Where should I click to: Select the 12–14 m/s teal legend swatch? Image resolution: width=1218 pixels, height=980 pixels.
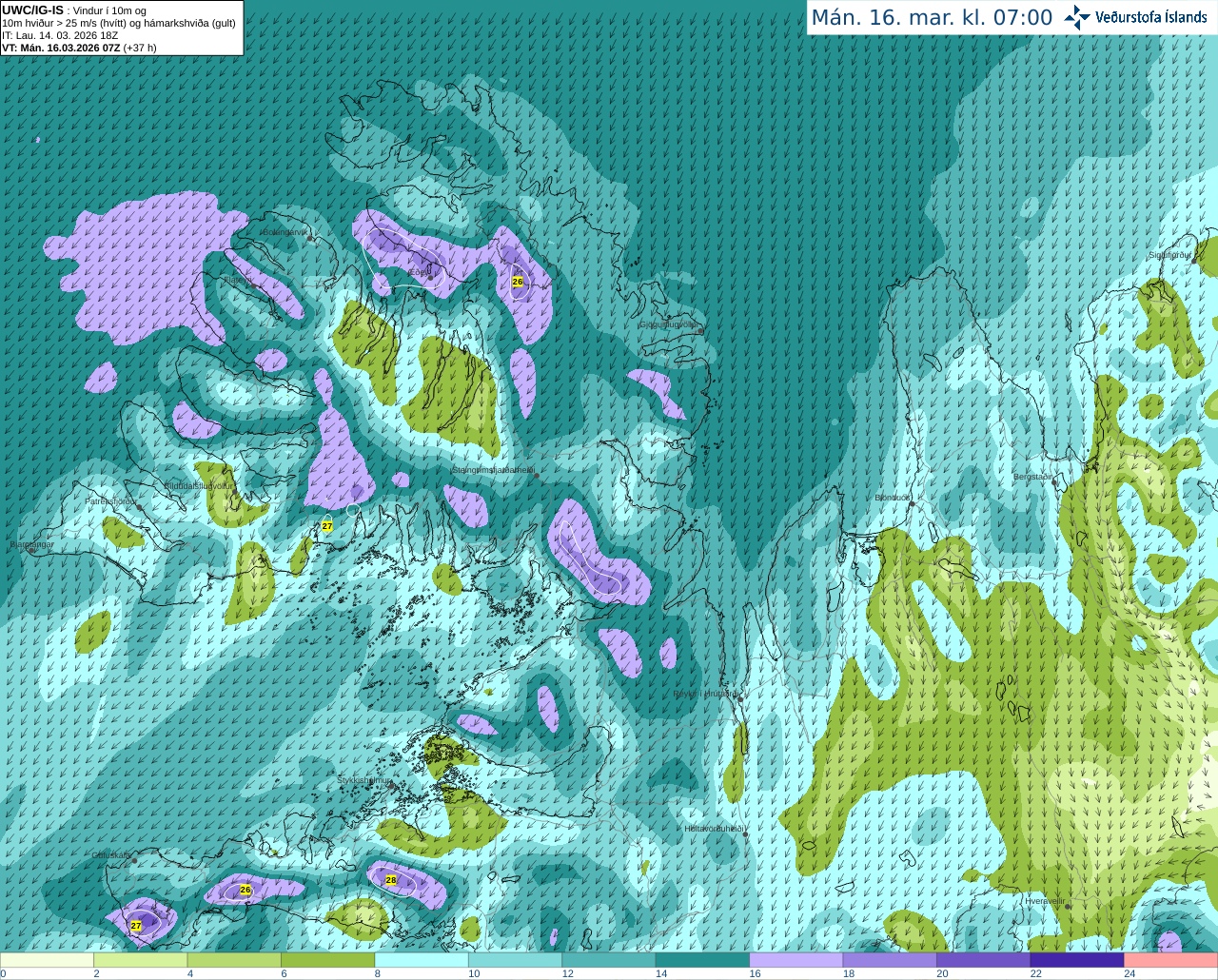click(609, 960)
